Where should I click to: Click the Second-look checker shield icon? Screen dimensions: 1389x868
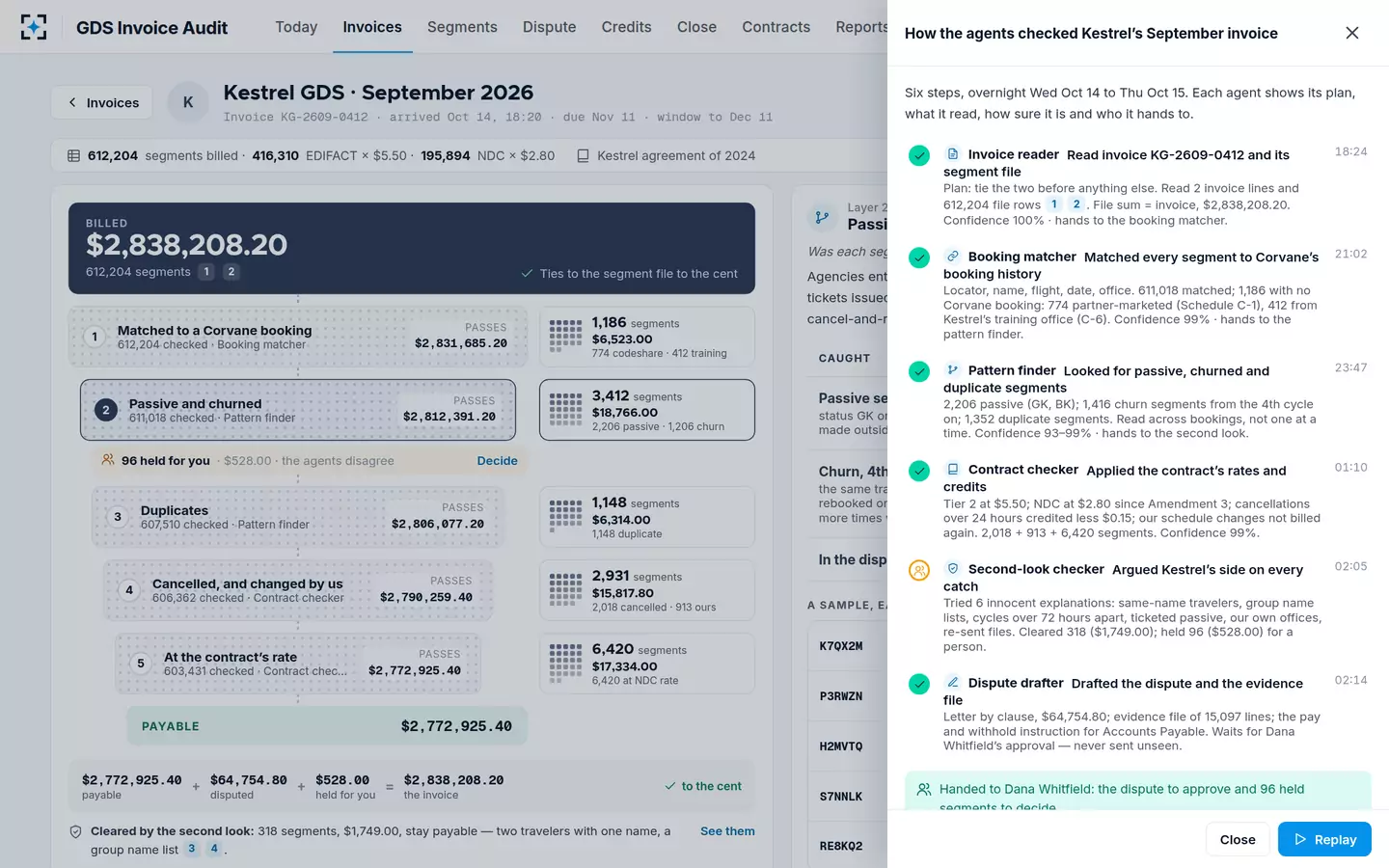953,569
